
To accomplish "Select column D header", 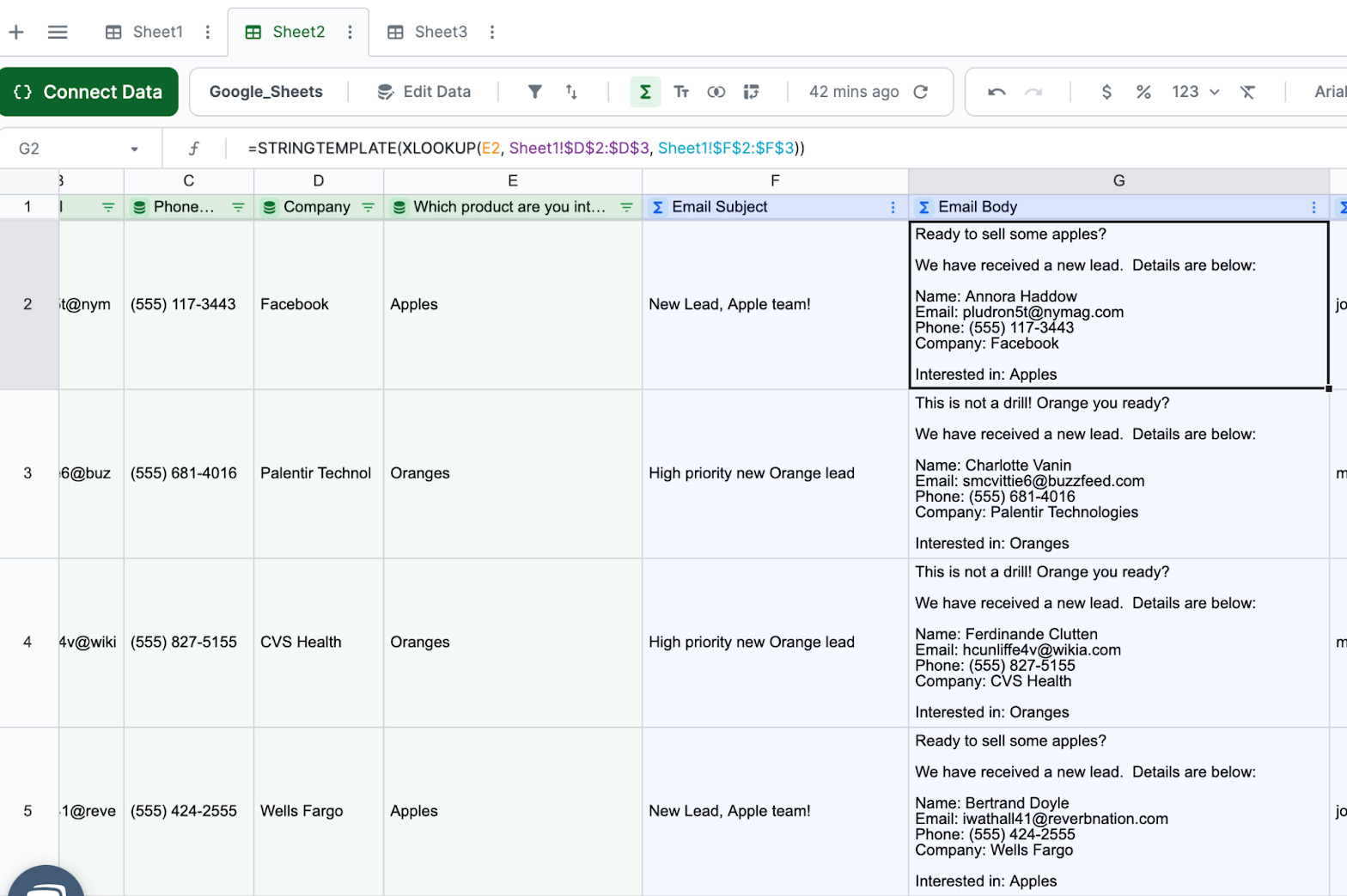I will coord(319,180).
